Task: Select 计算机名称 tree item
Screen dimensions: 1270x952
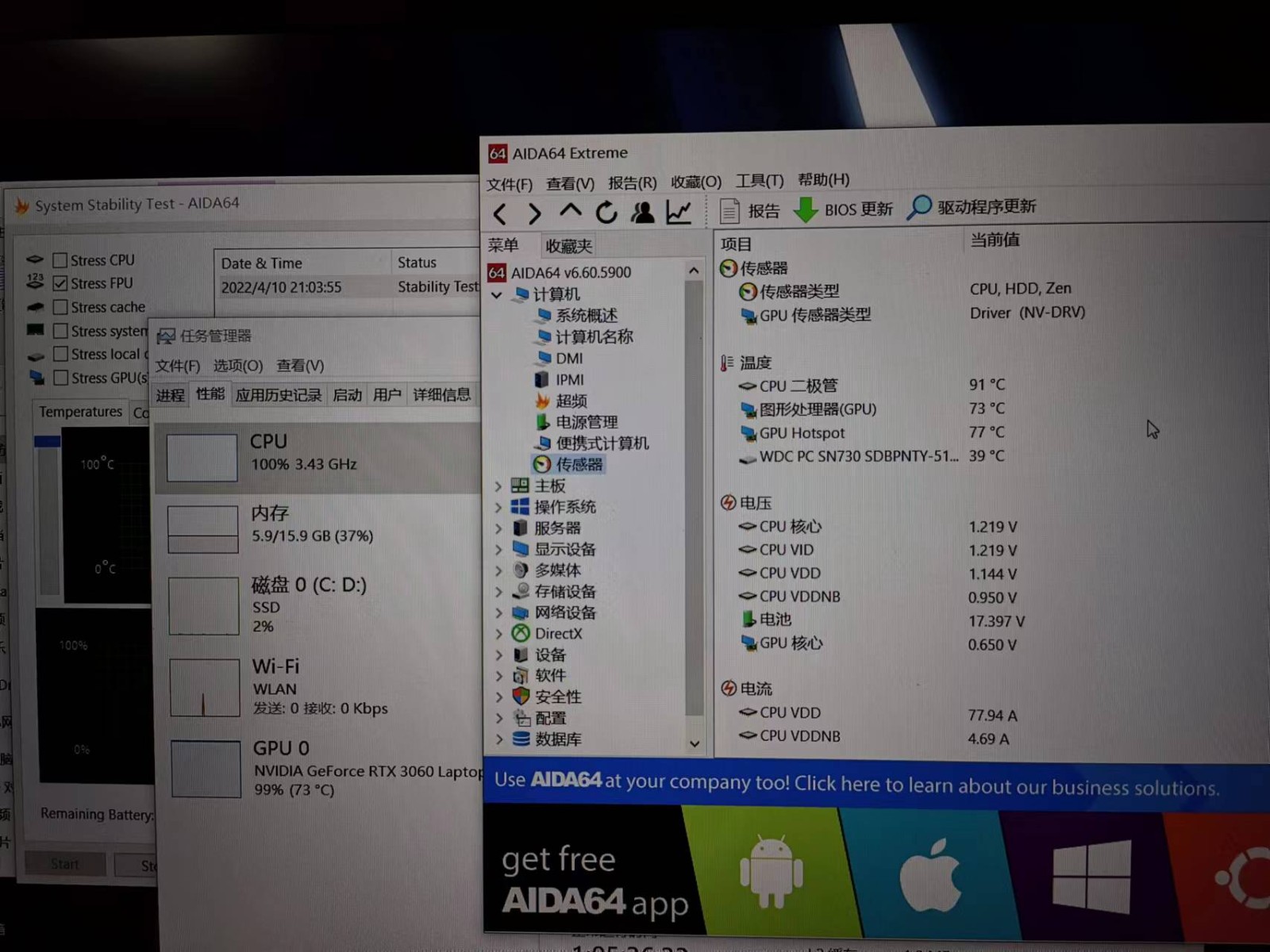Action: click(594, 337)
